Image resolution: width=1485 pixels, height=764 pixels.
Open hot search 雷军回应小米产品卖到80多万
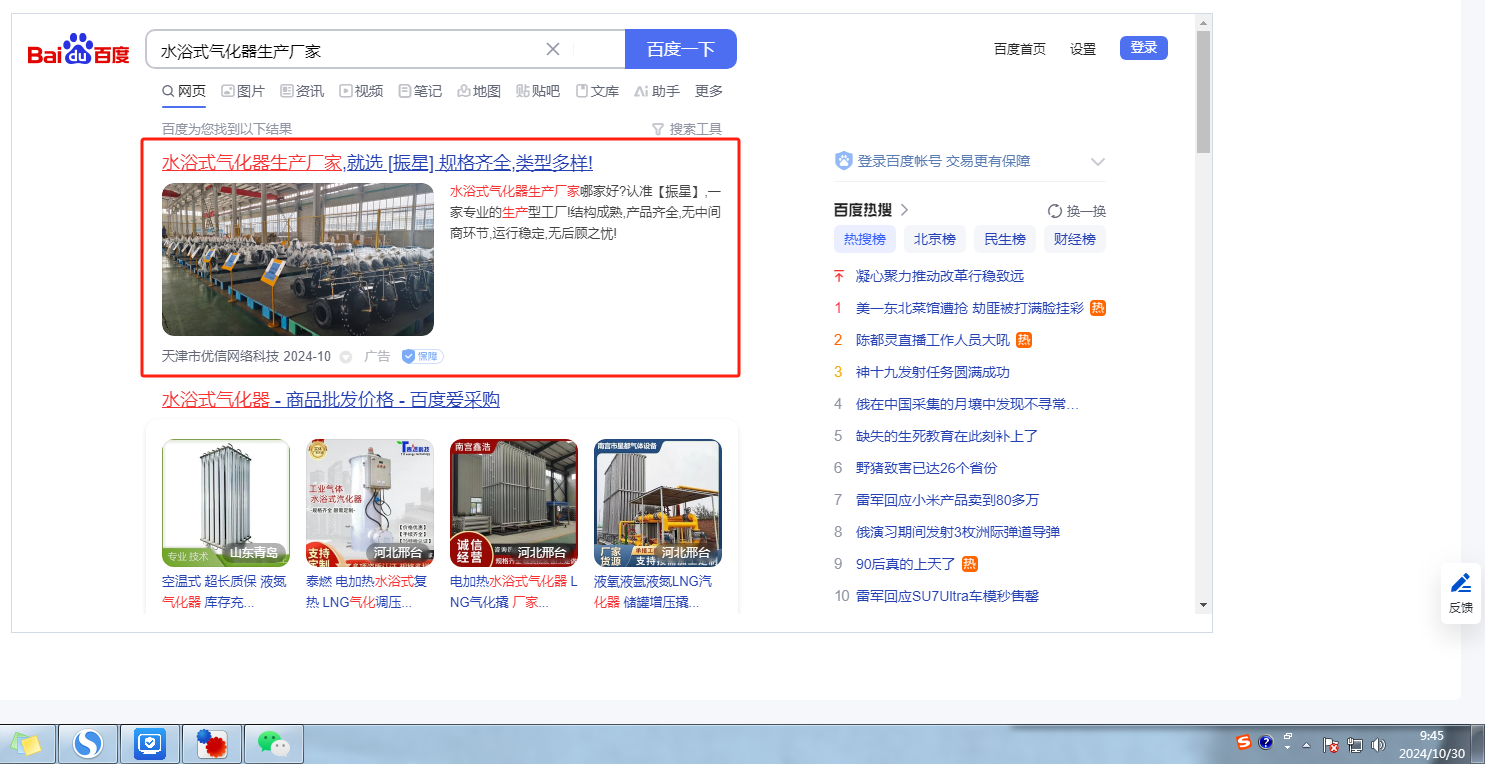(948, 500)
